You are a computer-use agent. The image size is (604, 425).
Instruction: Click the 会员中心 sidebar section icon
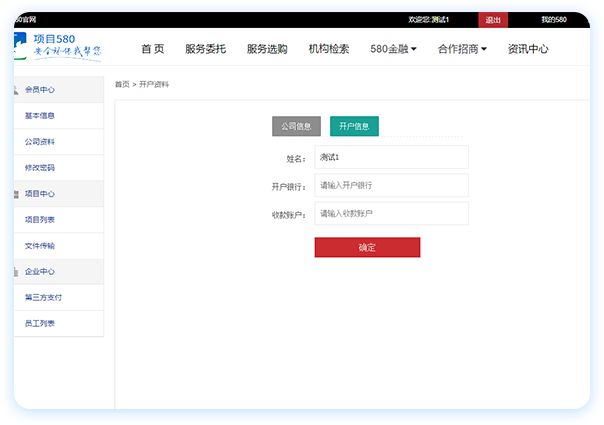(16, 90)
